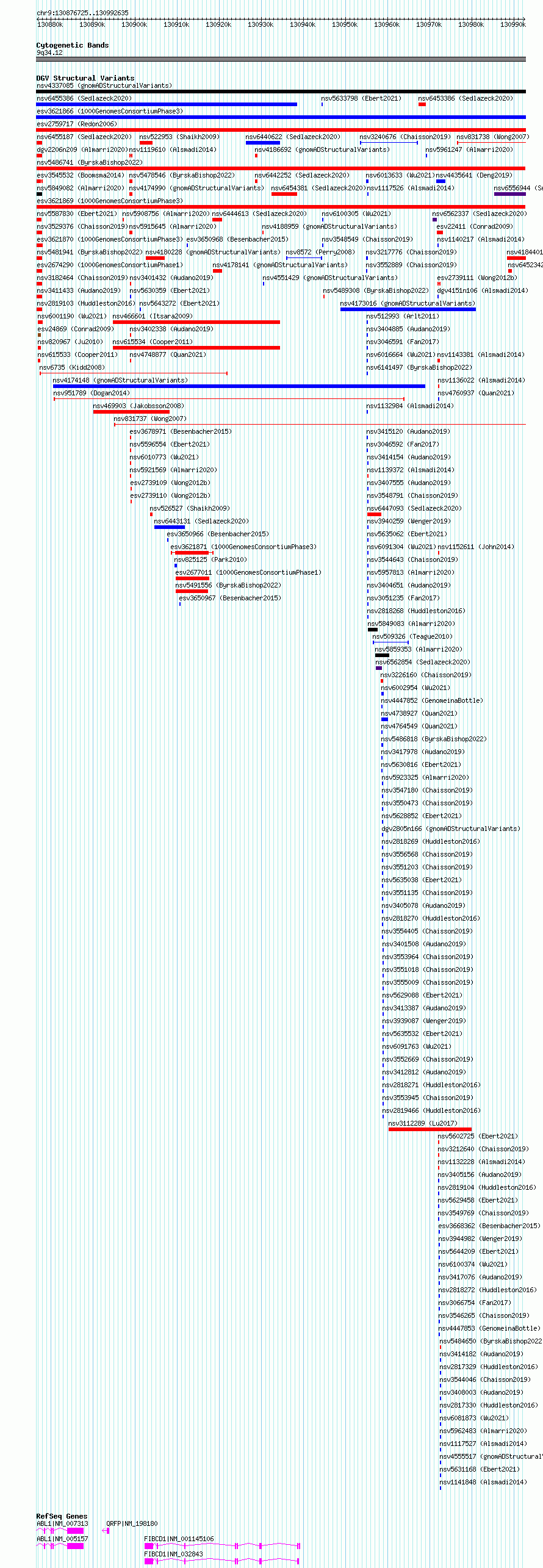Click the ABL1|NM_007313 gene label

[x=62, y=1523]
